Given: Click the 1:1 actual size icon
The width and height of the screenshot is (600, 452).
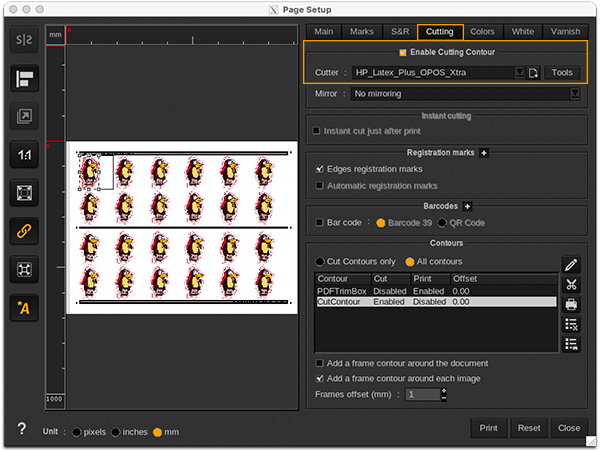Looking at the screenshot, I should (24, 155).
